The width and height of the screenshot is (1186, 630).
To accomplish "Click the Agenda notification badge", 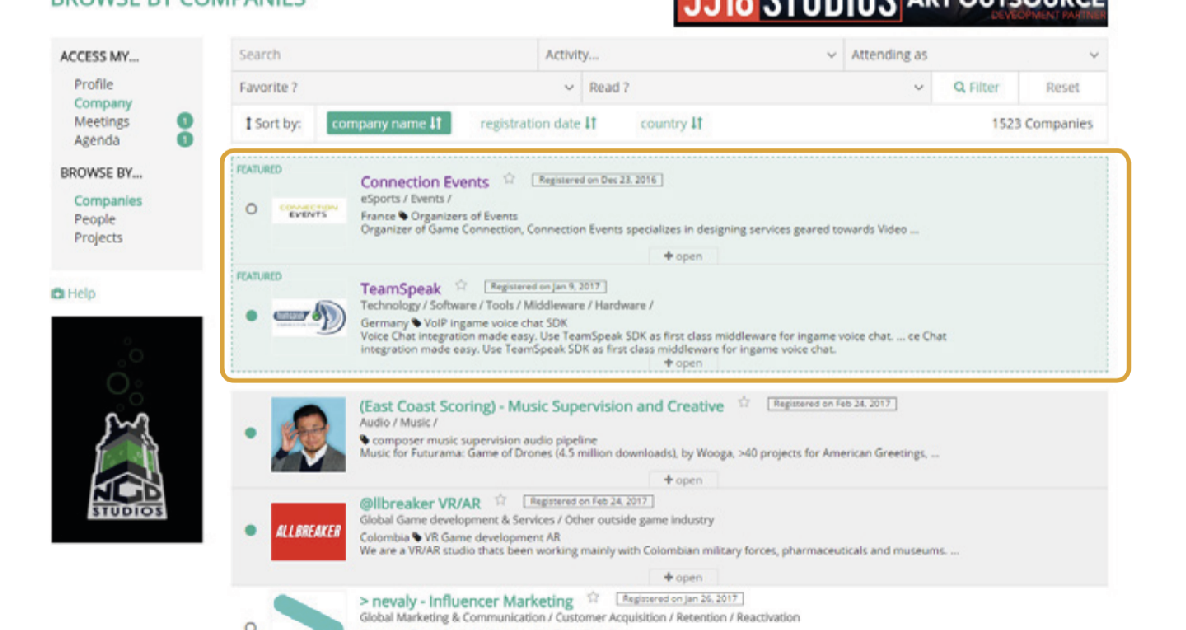I will [x=185, y=140].
